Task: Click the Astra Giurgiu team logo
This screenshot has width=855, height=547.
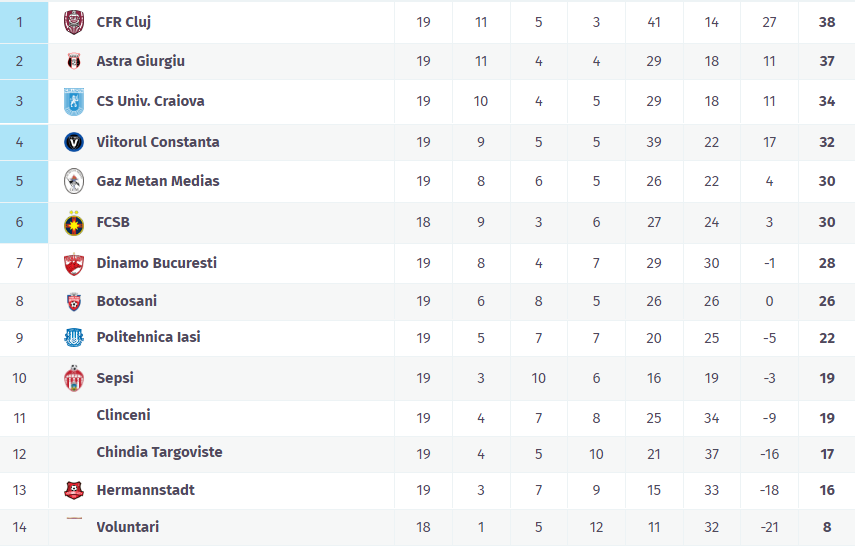Action: coord(74,61)
